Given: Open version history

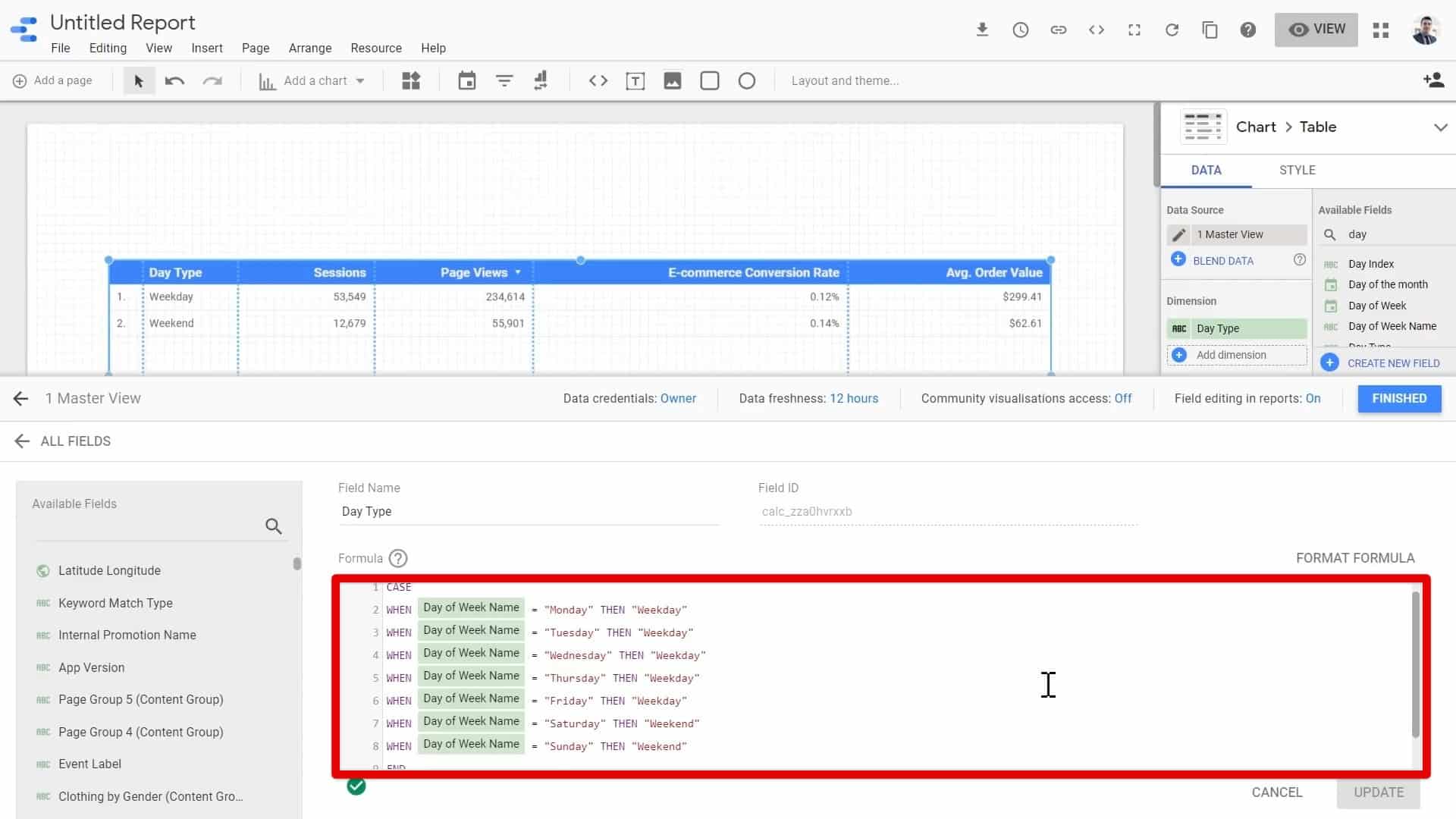Looking at the screenshot, I should [x=1021, y=30].
